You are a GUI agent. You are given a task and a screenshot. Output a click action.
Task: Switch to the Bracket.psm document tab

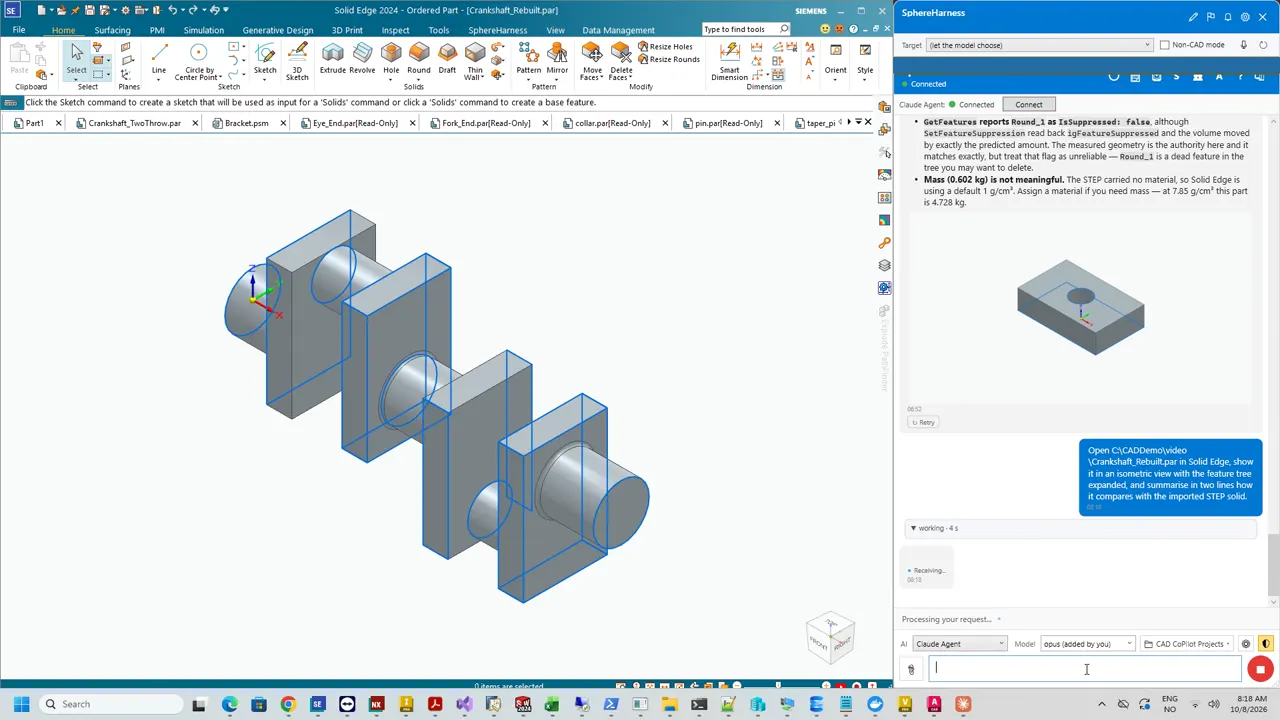pos(246,123)
